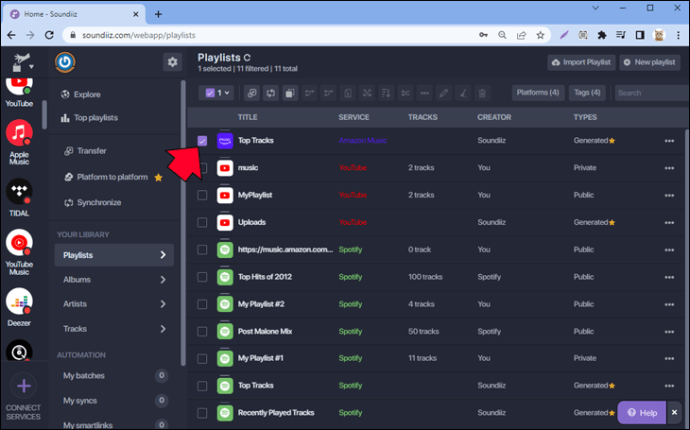
Task: Click the Soundiiz power logo icon
Action: tap(65, 62)
